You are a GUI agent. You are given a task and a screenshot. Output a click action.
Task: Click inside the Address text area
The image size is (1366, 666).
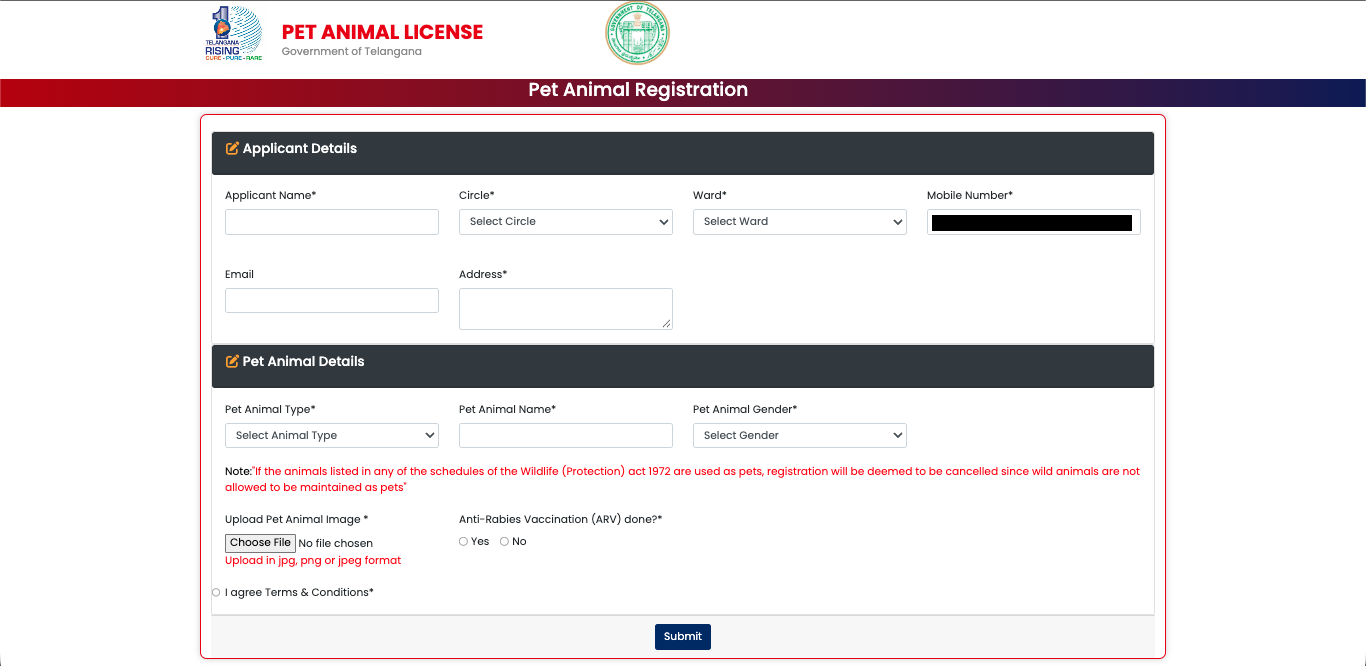point(566,309)
